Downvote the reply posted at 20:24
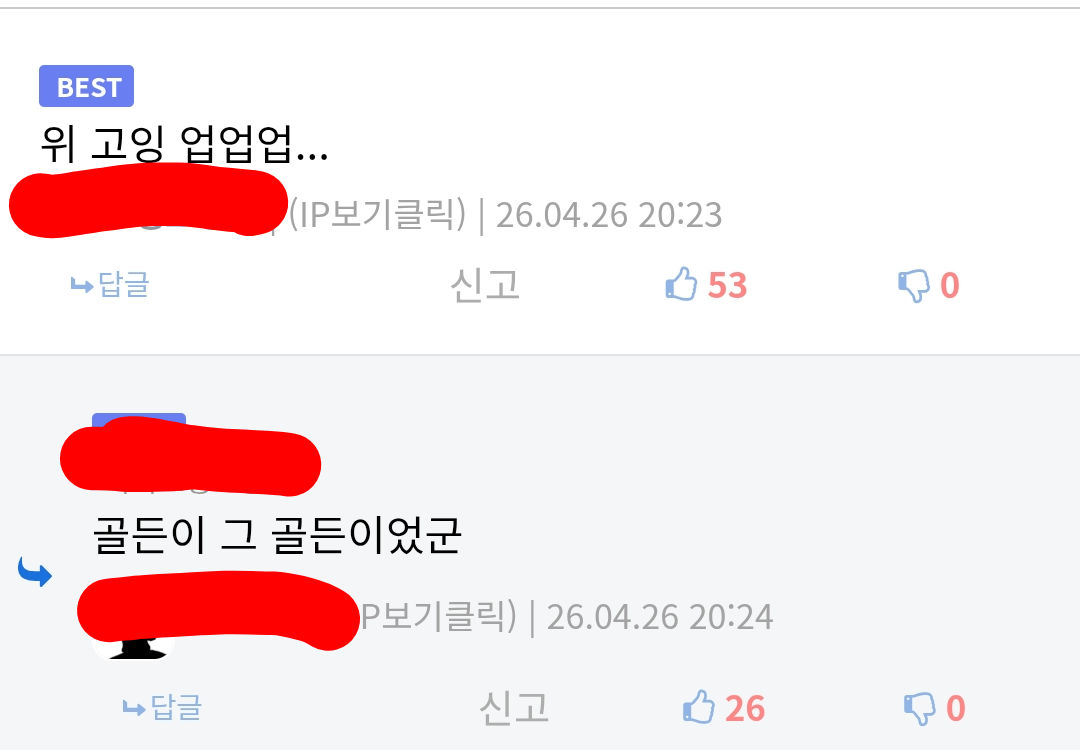The width and height of the screenshot is (1080, 750). [920, 708]
